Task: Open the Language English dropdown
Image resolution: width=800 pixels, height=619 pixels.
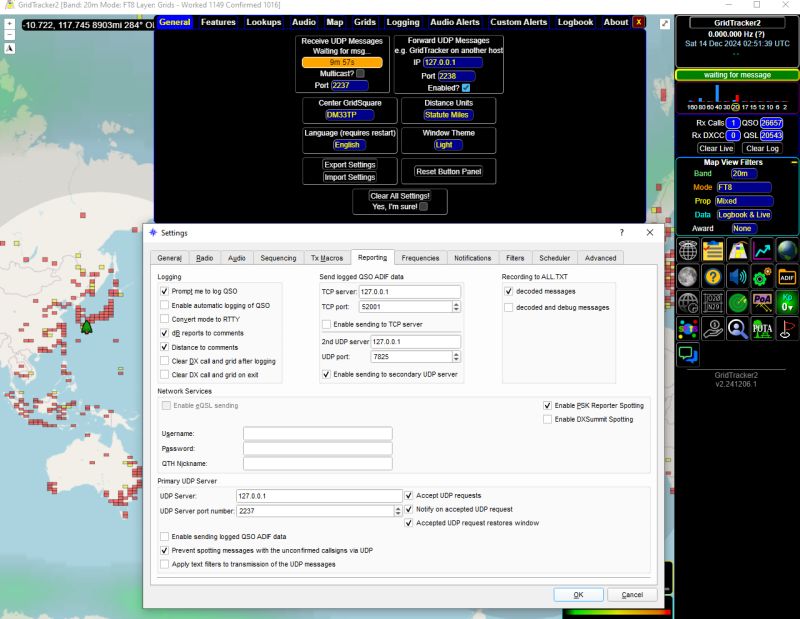Action: (349, 145)
